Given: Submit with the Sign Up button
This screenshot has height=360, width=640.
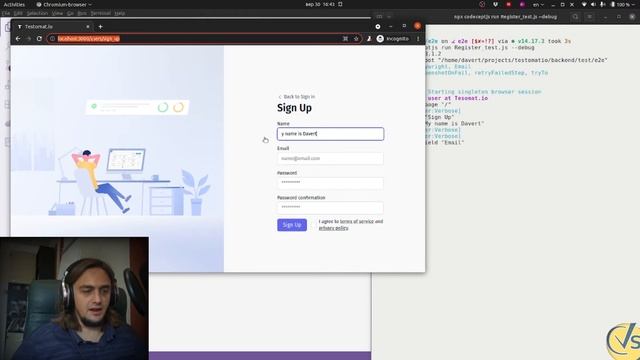Looking at the screenshot, I should 292,225.
